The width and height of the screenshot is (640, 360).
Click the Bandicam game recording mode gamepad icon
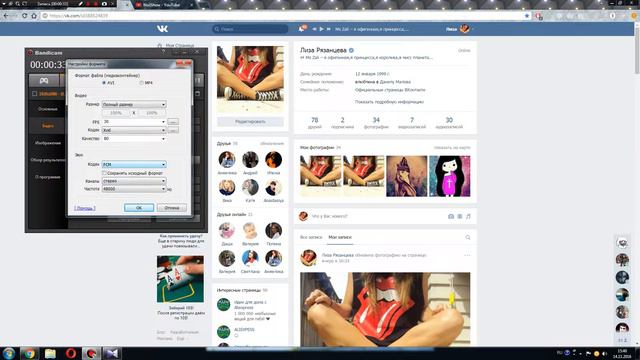click(x=44, y=80)
